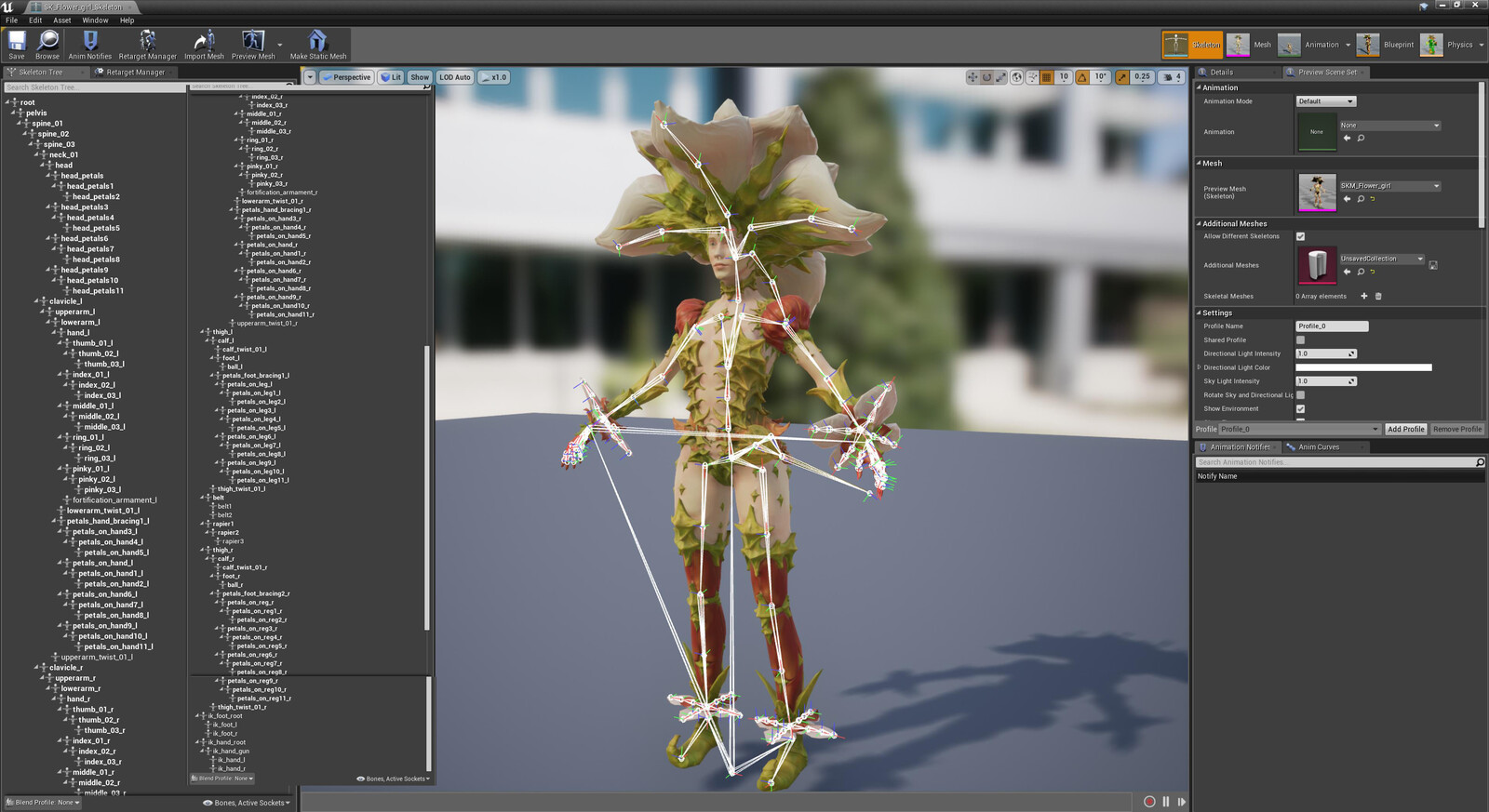Click the Browse toolbar icon
Image resolution: width=1489 pixels, height=812 pixels.
[47, 44]
